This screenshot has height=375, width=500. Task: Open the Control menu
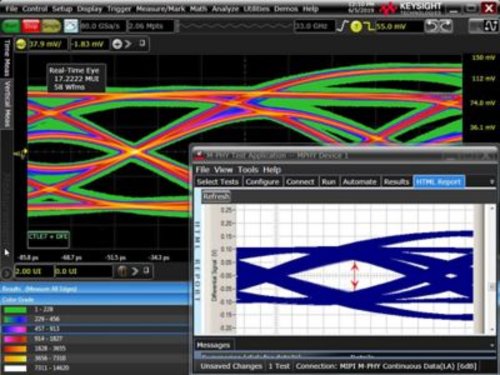click(x=35, y=9)
